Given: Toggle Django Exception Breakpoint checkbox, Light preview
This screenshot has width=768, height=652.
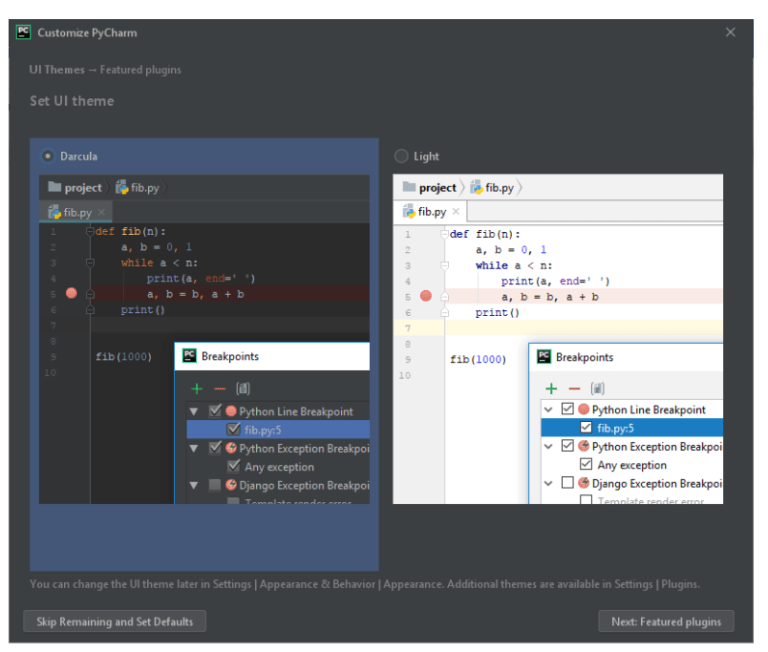Looking at the screenshot, I should (x=568, y=483).
